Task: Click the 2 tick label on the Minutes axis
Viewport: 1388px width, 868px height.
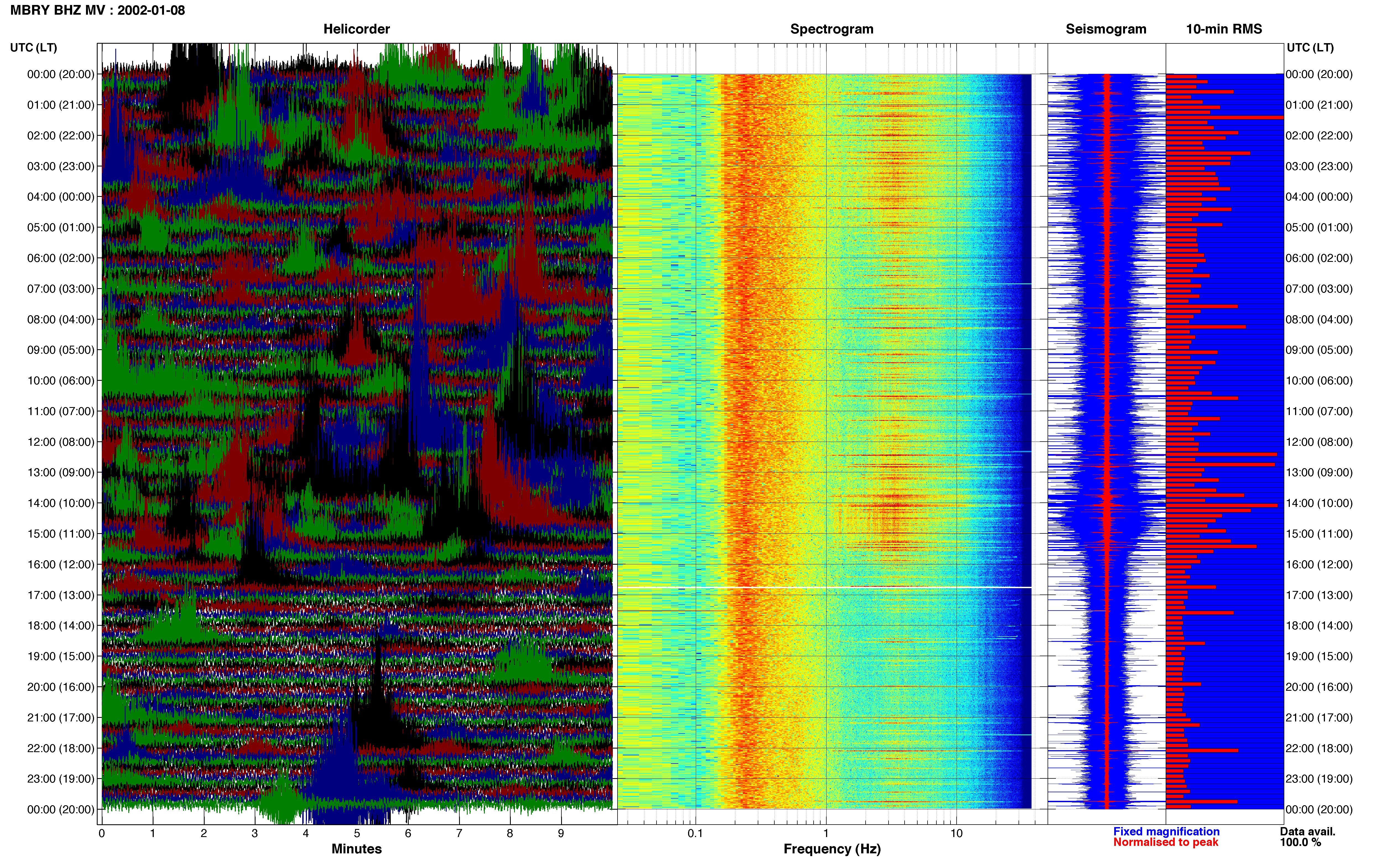Action: 204,833
